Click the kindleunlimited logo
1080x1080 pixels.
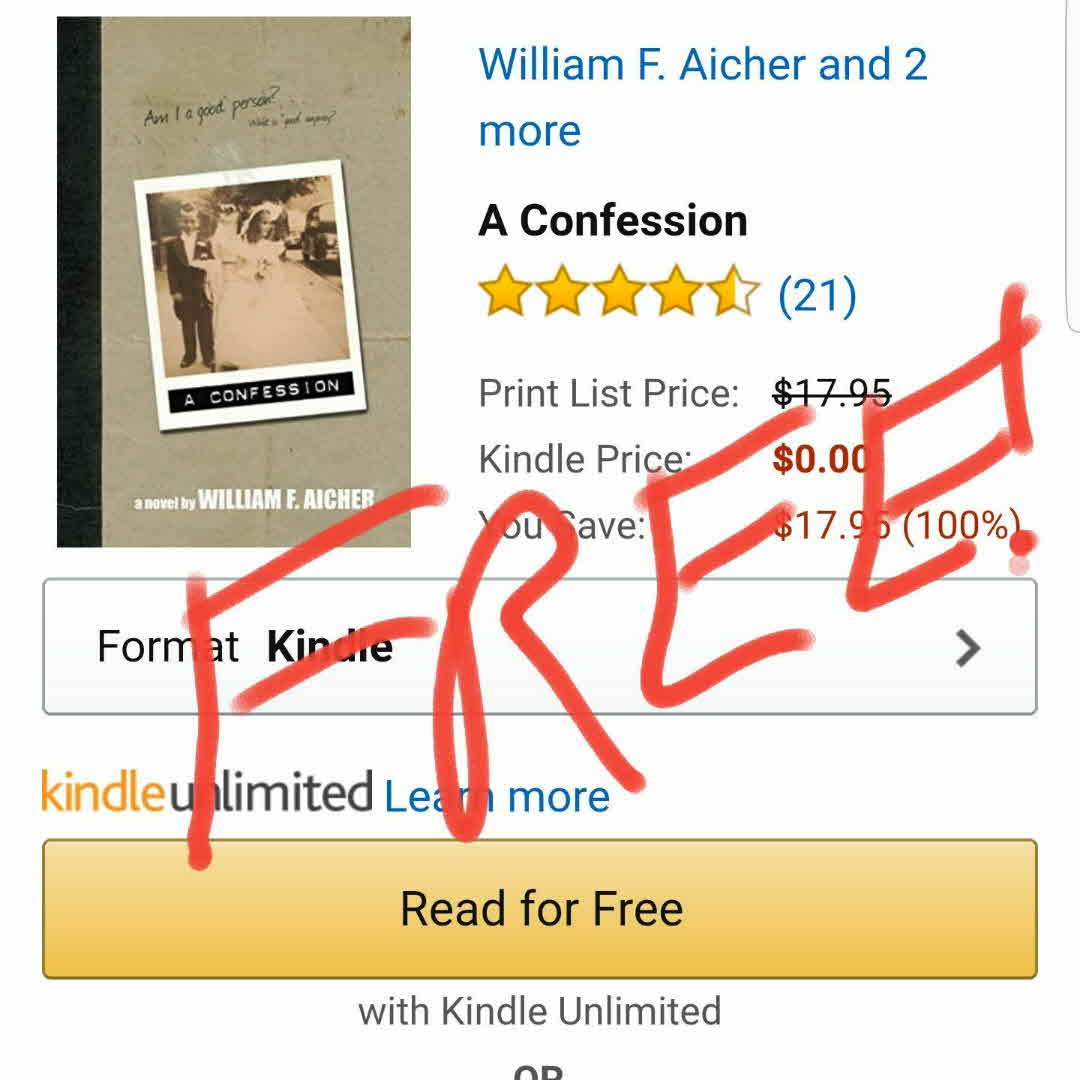tap(207, 792)
